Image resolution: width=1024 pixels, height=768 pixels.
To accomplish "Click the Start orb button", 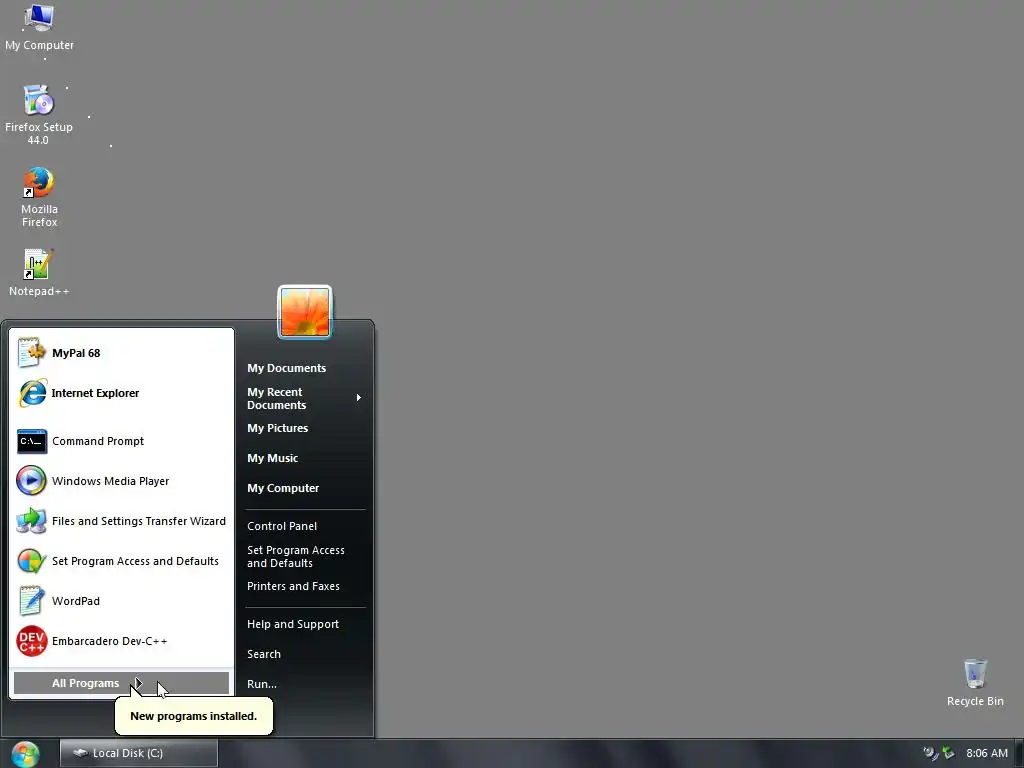I will tap(25, 754).
